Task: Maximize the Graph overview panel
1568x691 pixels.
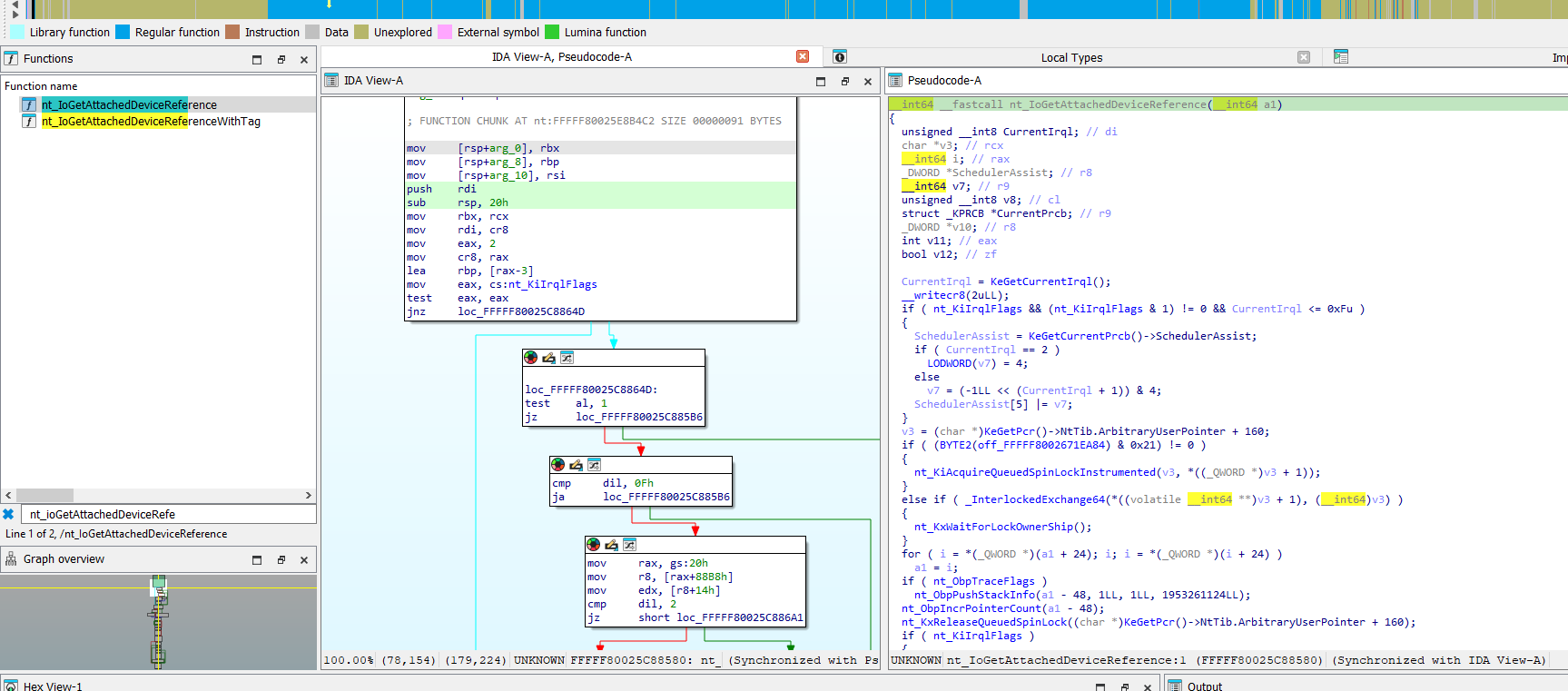Action: click(257, 559)
